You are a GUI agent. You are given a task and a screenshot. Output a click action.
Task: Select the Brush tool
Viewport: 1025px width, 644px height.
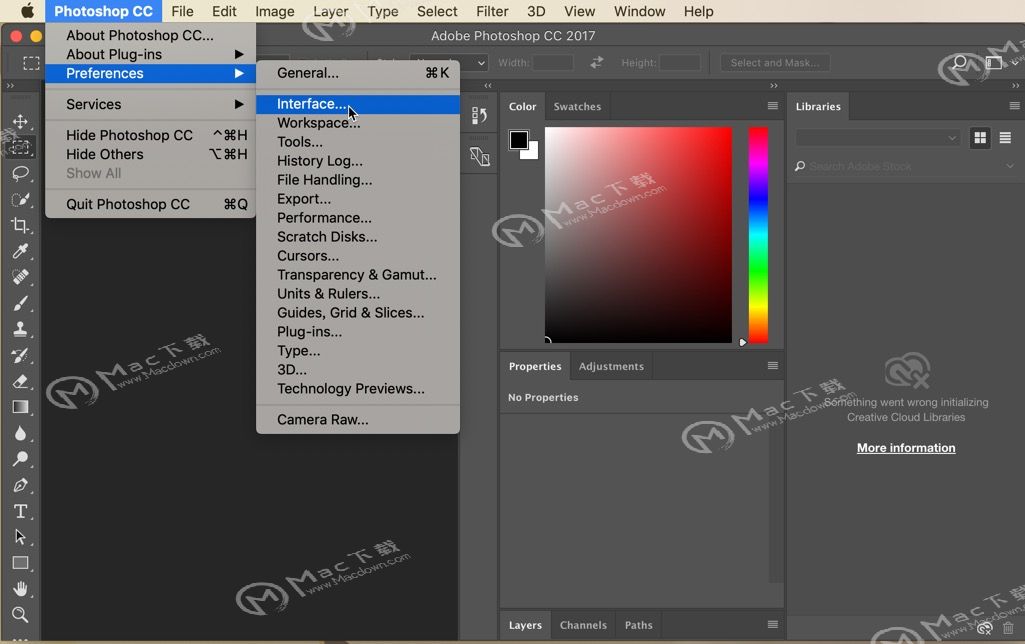tap(20, 303)
